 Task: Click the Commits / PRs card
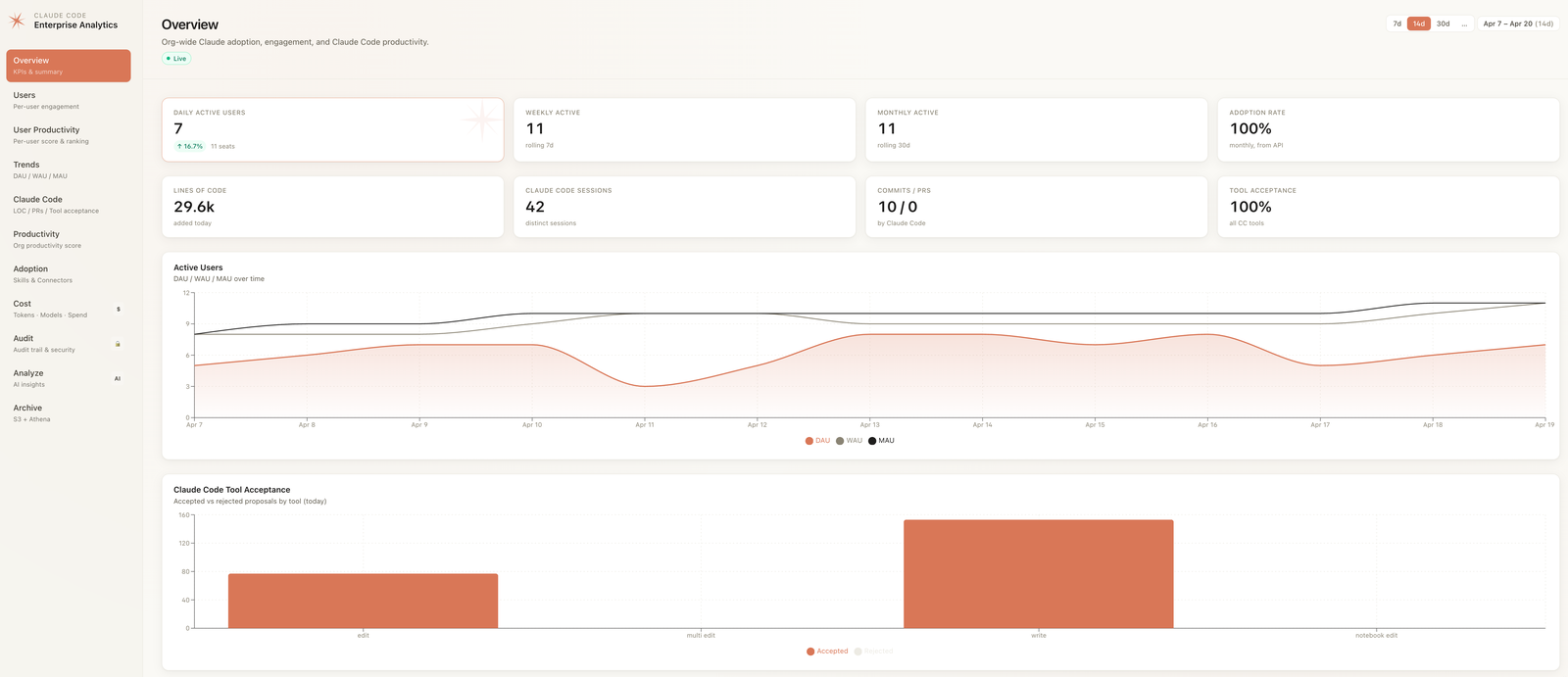[1036, 207]
